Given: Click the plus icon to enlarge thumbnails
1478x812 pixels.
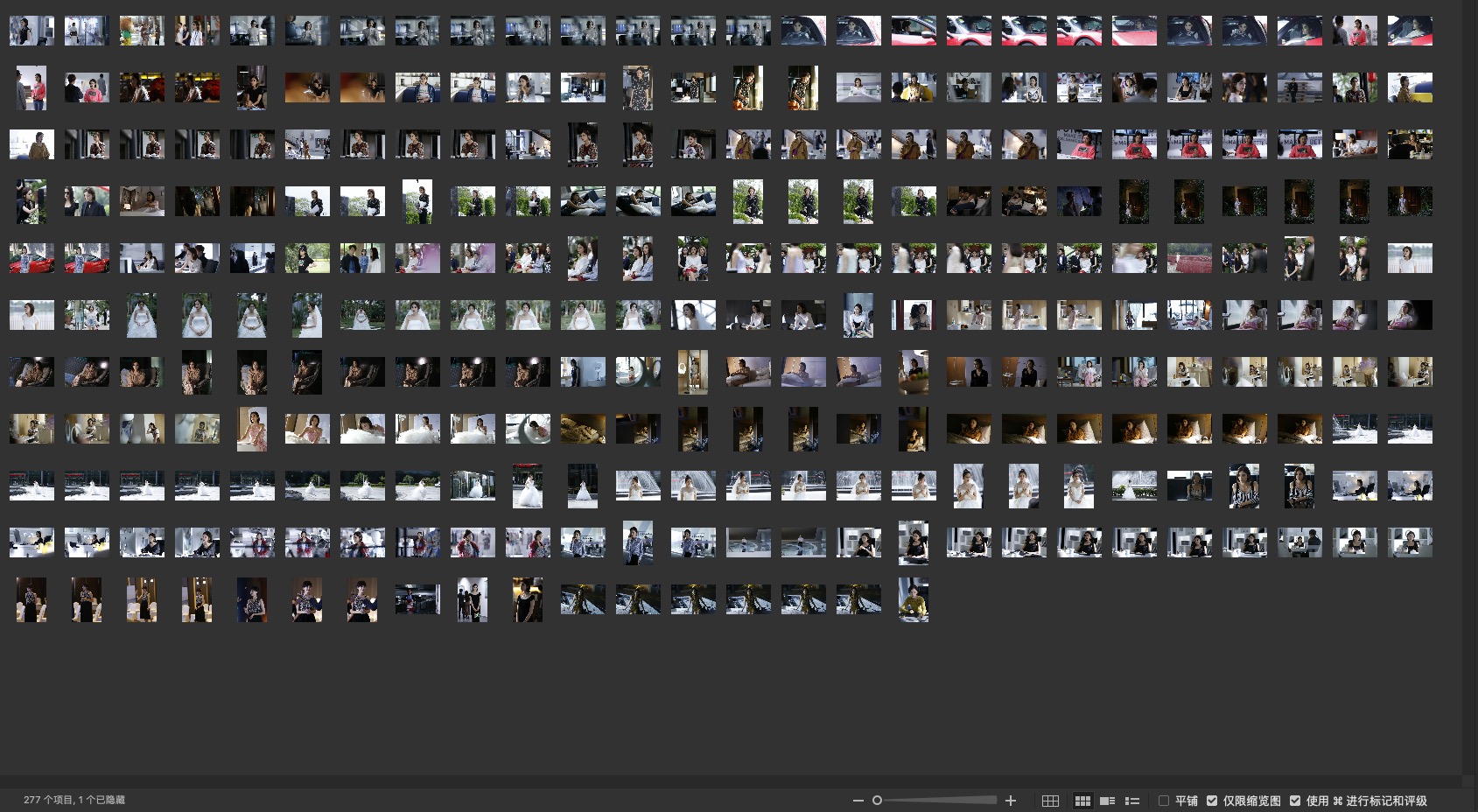Looking at the screenshot, I should pyautogui.click(x=1011, y=801).
